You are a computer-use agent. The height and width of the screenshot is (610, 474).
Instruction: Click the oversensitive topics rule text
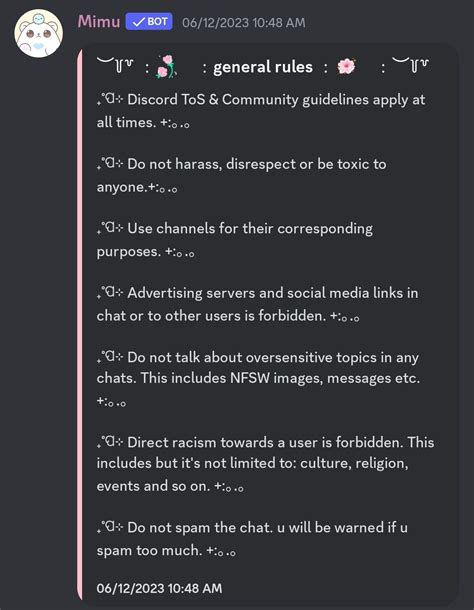tap(258, 379)
